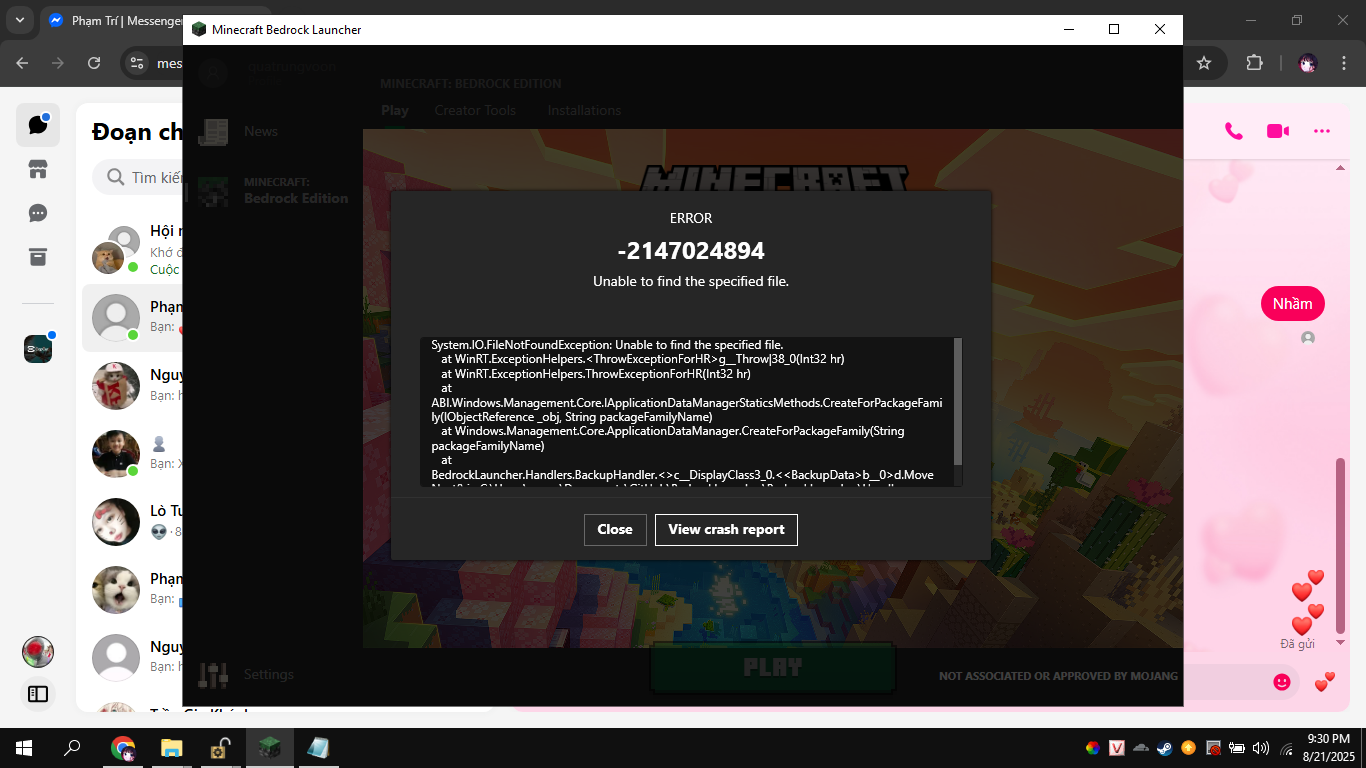Open Chrome profile avatar
This screenshot has width=1366, height=768.
(x=1307, y=63)
